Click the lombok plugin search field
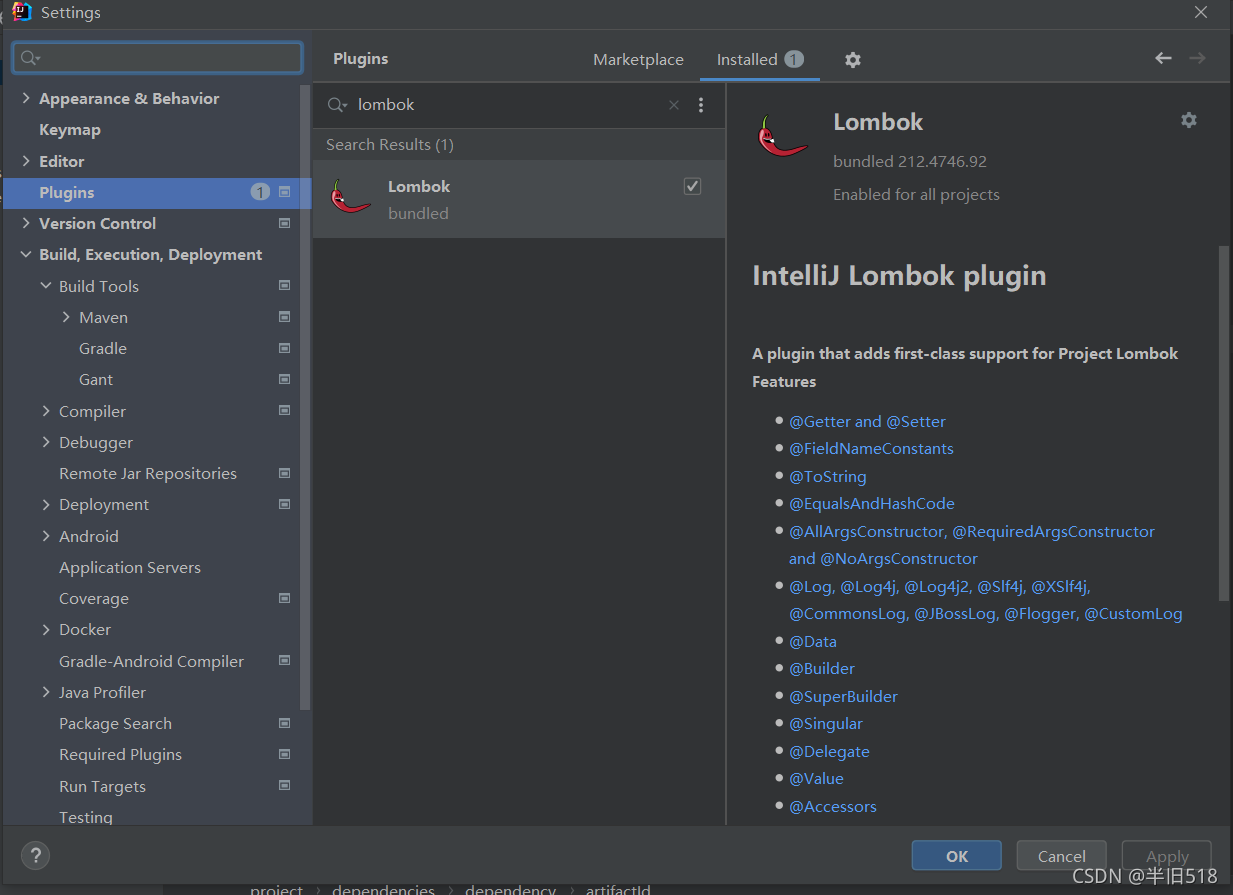This screenshot has width=1233, height=895. pos(510,105)
